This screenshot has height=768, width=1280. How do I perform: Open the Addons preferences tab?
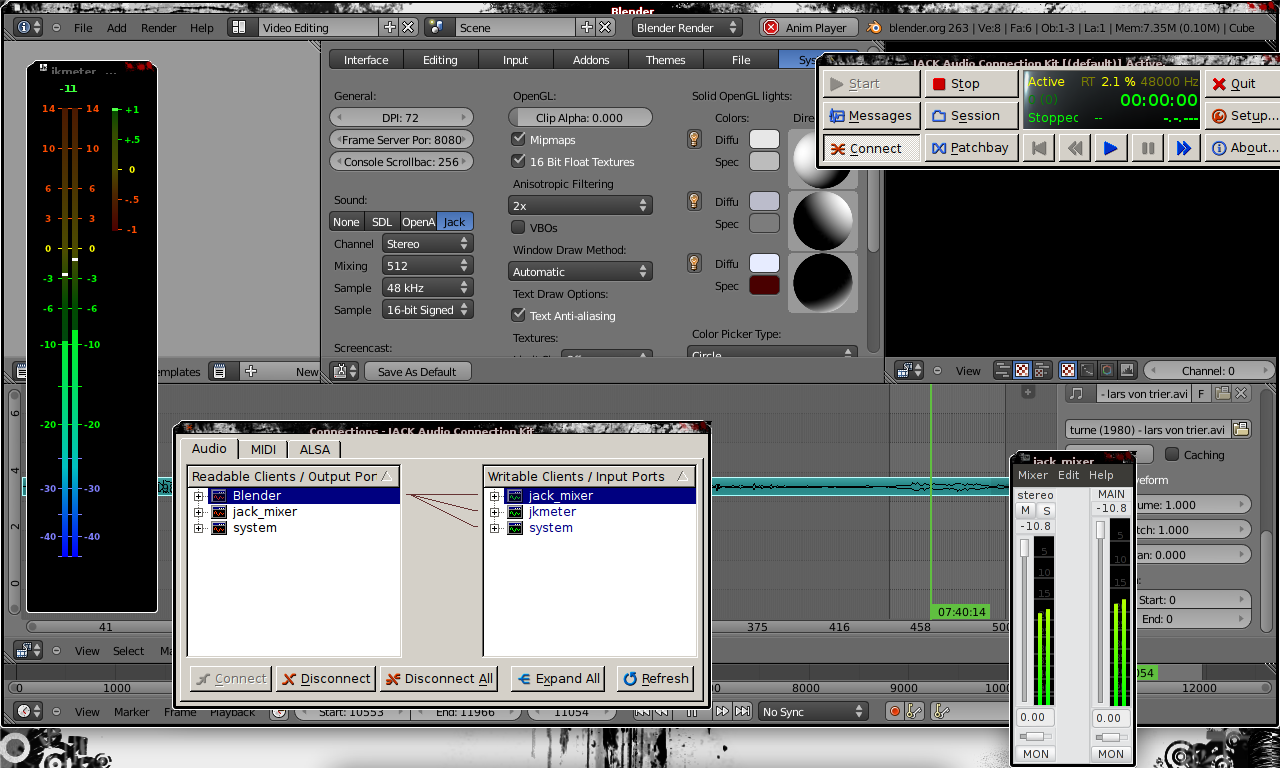(590, 60)
